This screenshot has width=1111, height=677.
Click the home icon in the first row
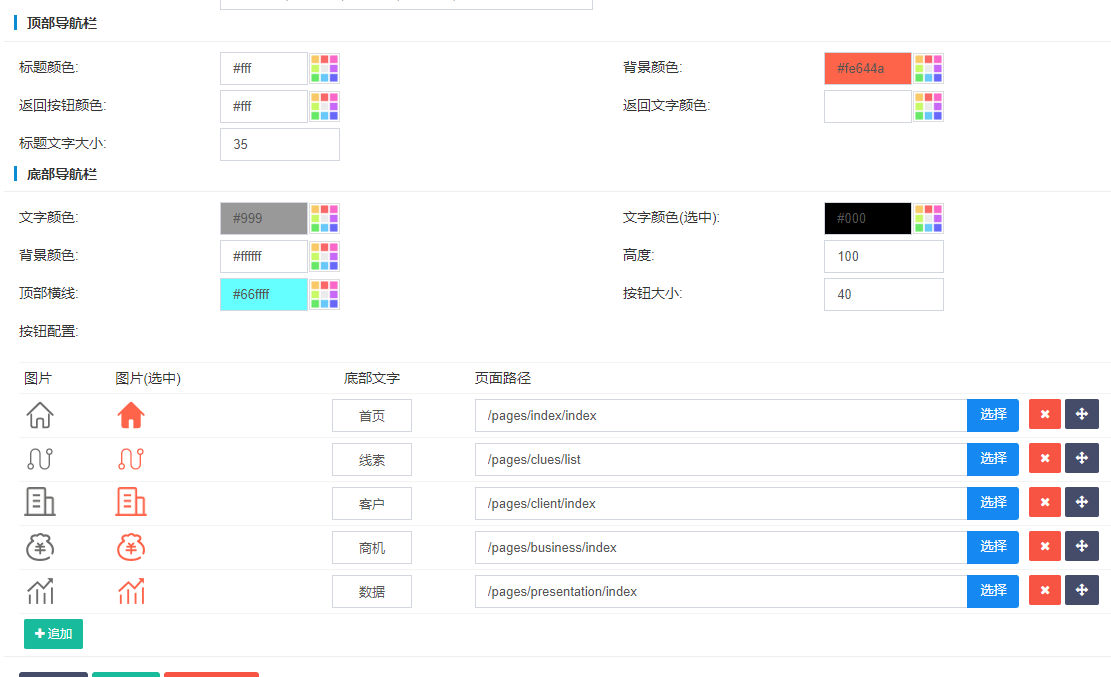coord(39,414)
